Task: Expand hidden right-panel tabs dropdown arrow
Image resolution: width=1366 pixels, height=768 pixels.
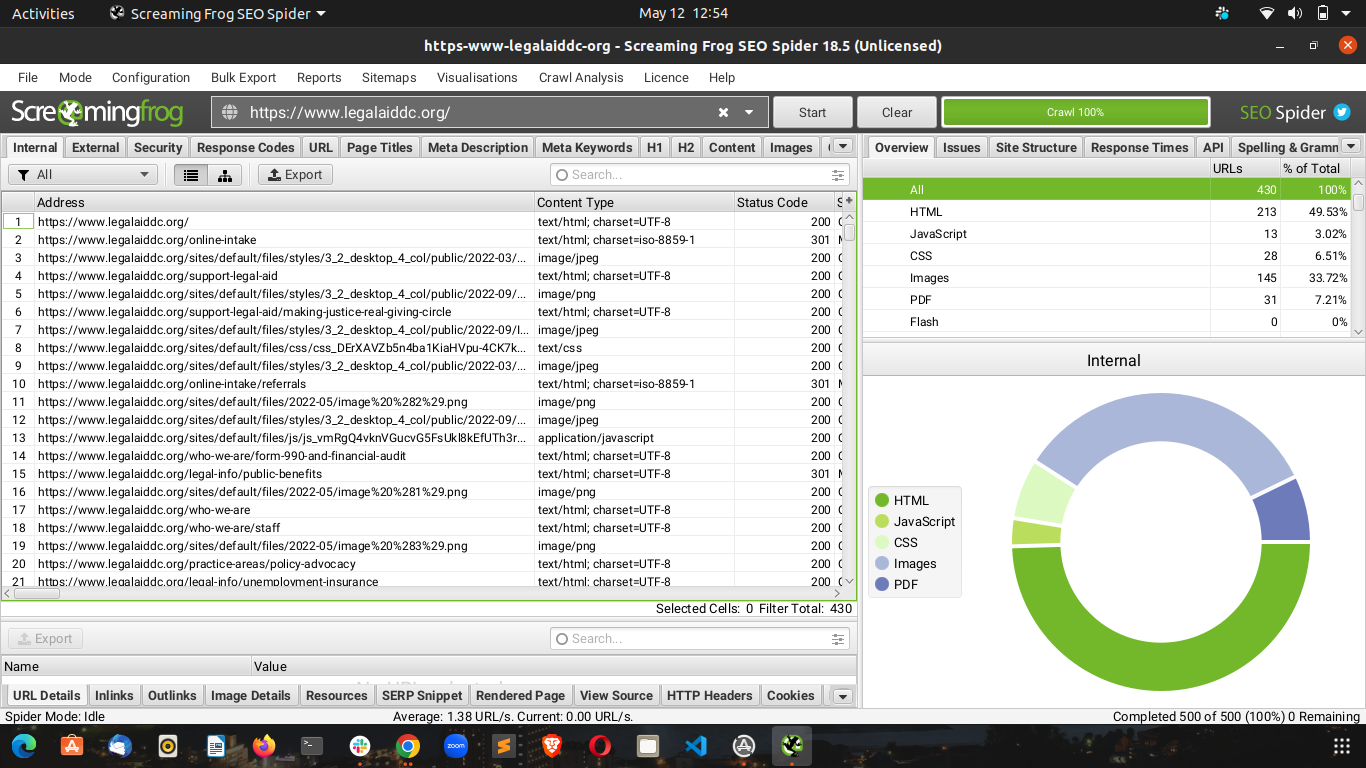Action: [x=1351, y=146]
